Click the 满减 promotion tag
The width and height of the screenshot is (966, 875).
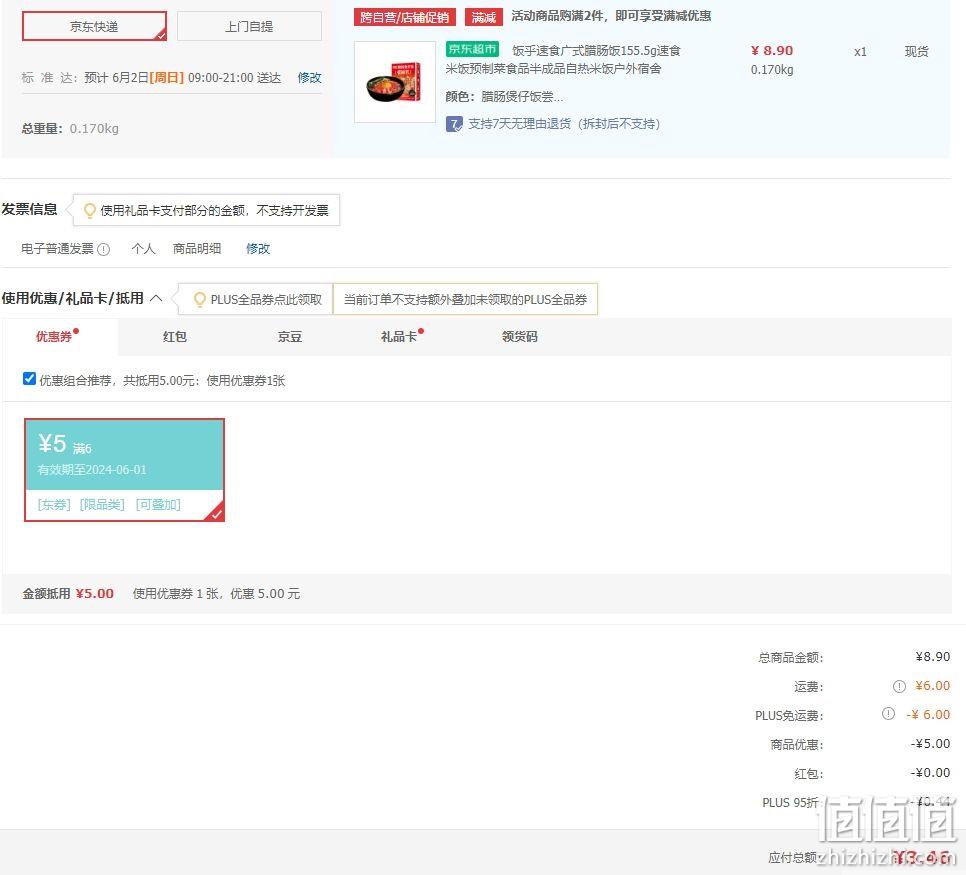coord(484,17)
